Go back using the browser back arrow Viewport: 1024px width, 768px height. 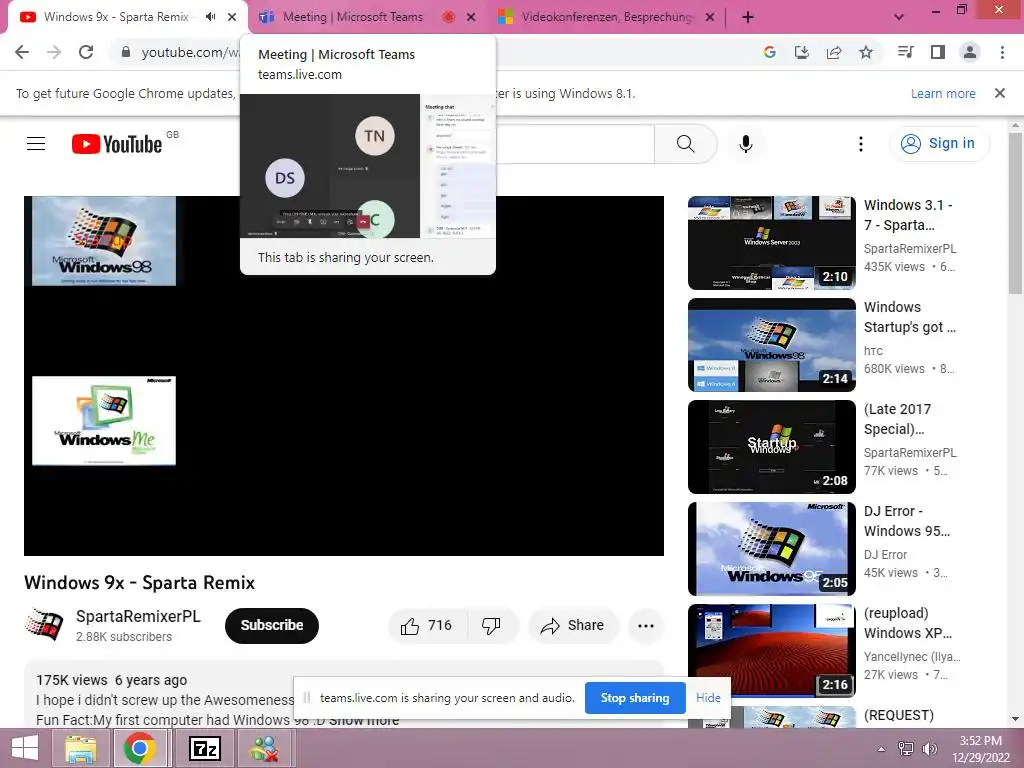coord(22,52)
